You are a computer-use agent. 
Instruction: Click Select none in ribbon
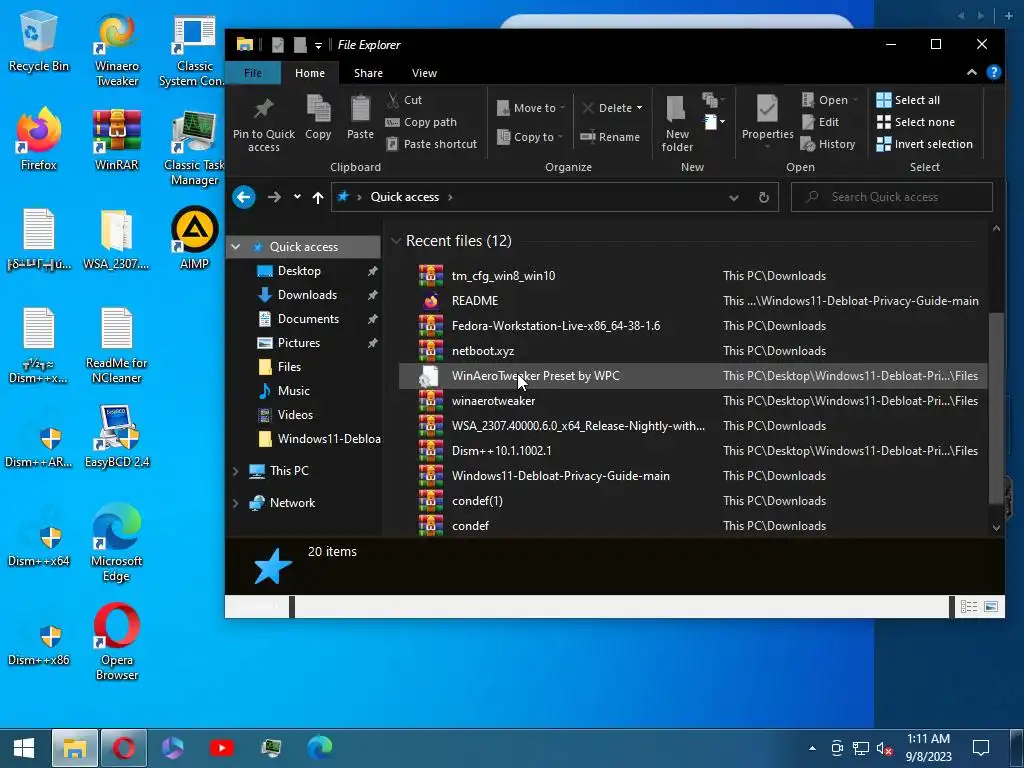[916, 122]
